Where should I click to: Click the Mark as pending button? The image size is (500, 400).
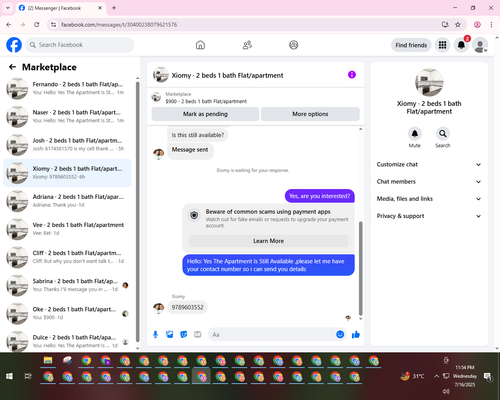(205, 114)
